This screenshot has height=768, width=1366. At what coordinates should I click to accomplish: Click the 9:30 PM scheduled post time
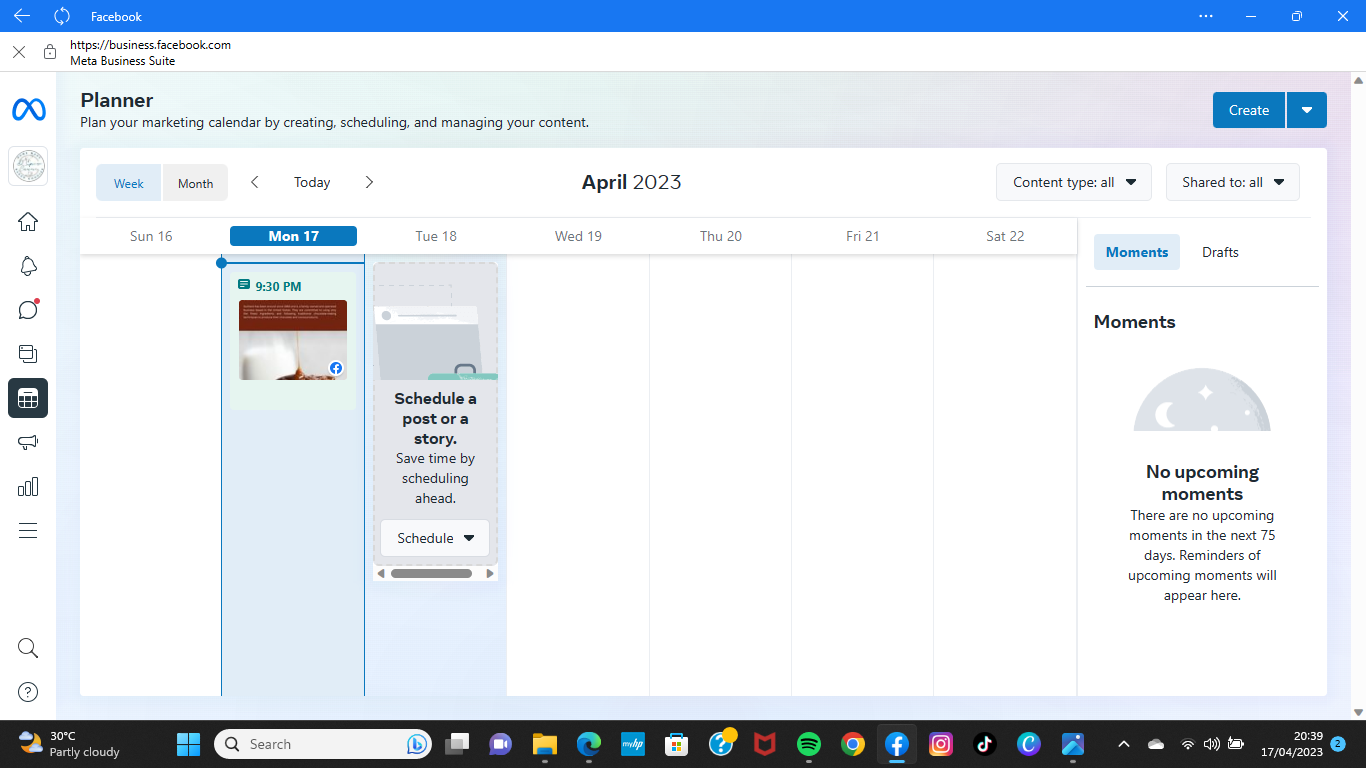coord(278,286)
